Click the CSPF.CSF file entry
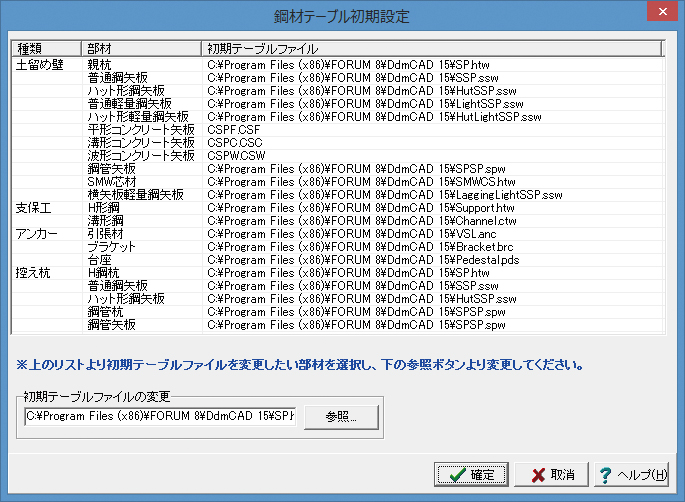 (234, 130)
